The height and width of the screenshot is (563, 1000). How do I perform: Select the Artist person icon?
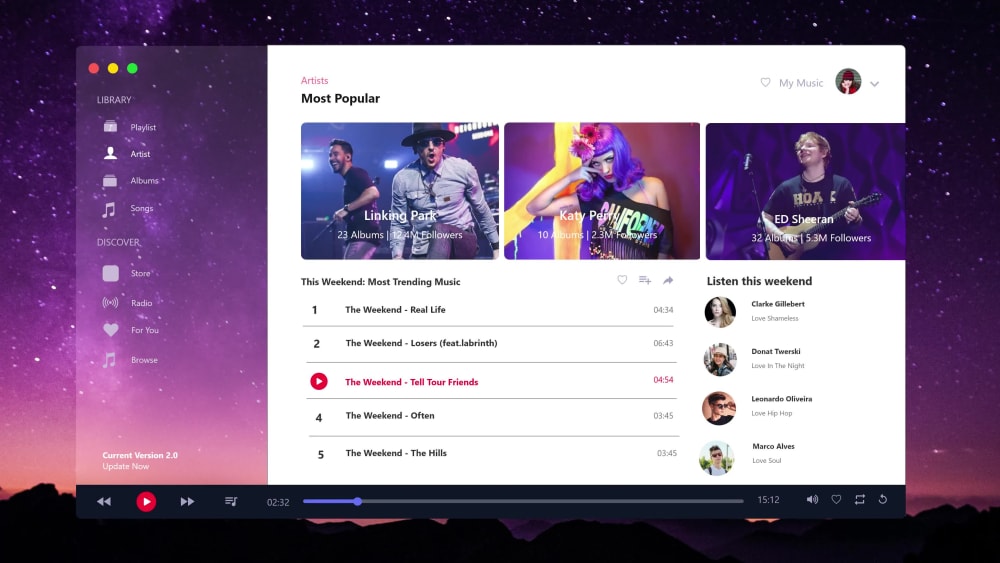point(110,153)
